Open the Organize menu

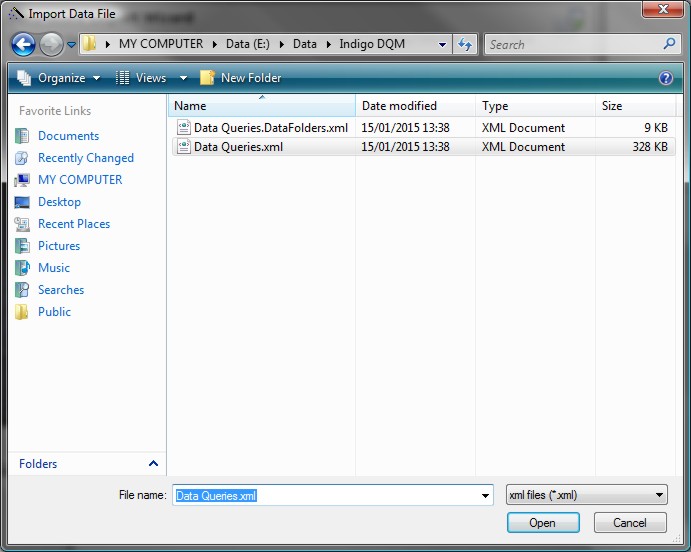(60, 78)
